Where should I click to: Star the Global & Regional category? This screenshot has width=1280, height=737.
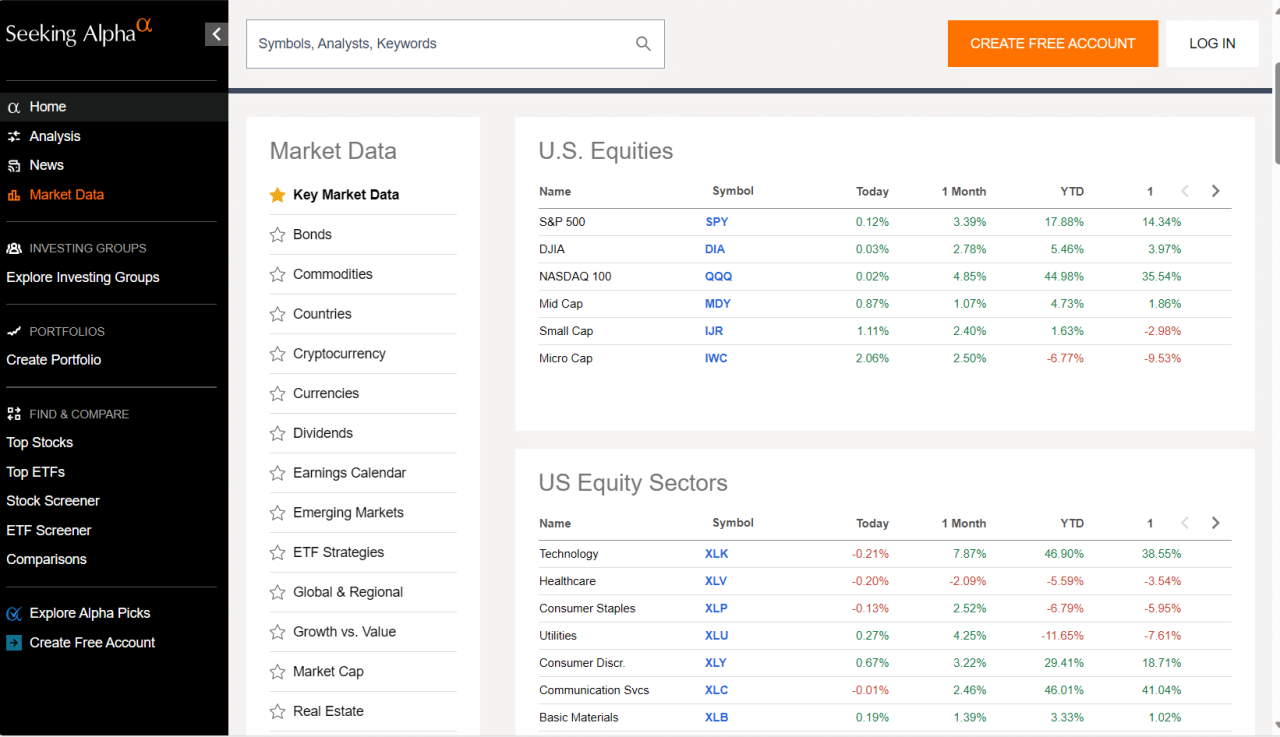click(278, 592)
